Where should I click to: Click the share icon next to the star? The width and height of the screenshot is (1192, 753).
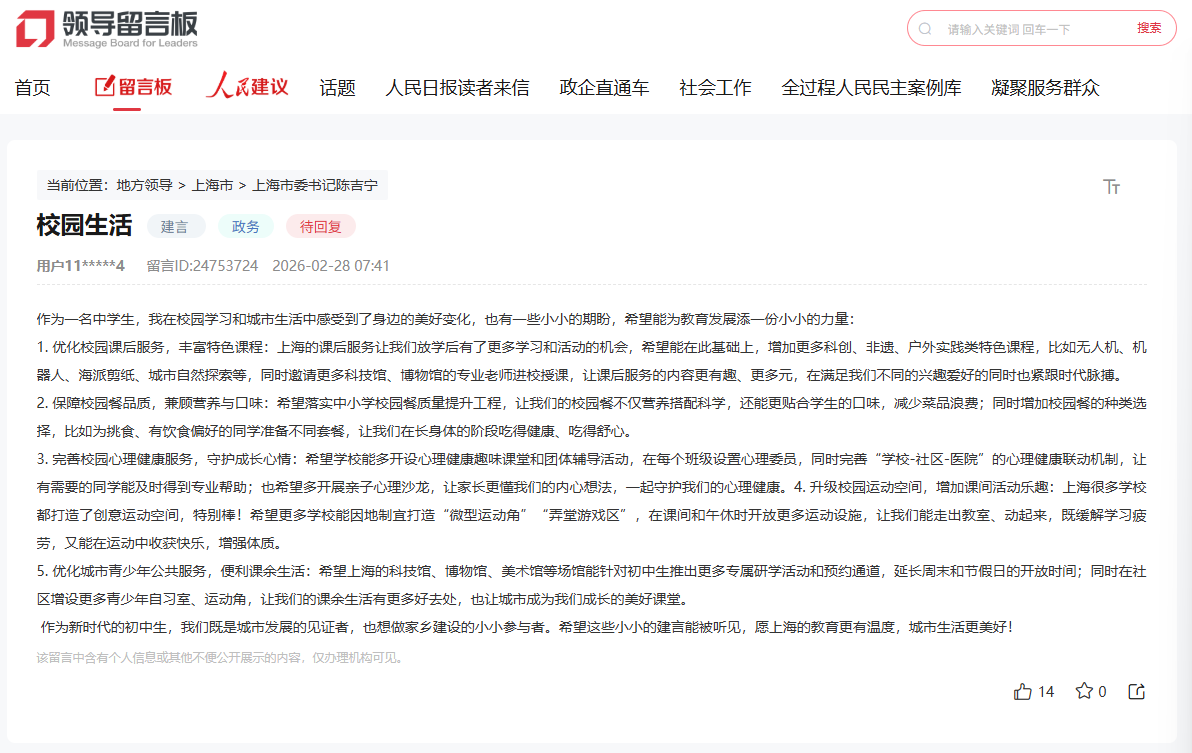point(1136,690)
